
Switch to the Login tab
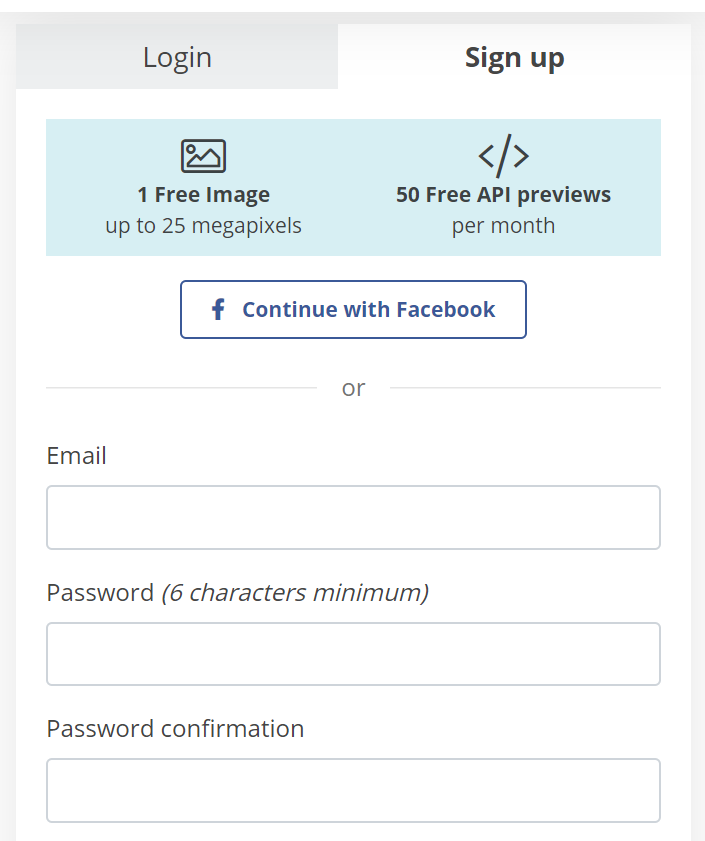click(x=177, y=57)
